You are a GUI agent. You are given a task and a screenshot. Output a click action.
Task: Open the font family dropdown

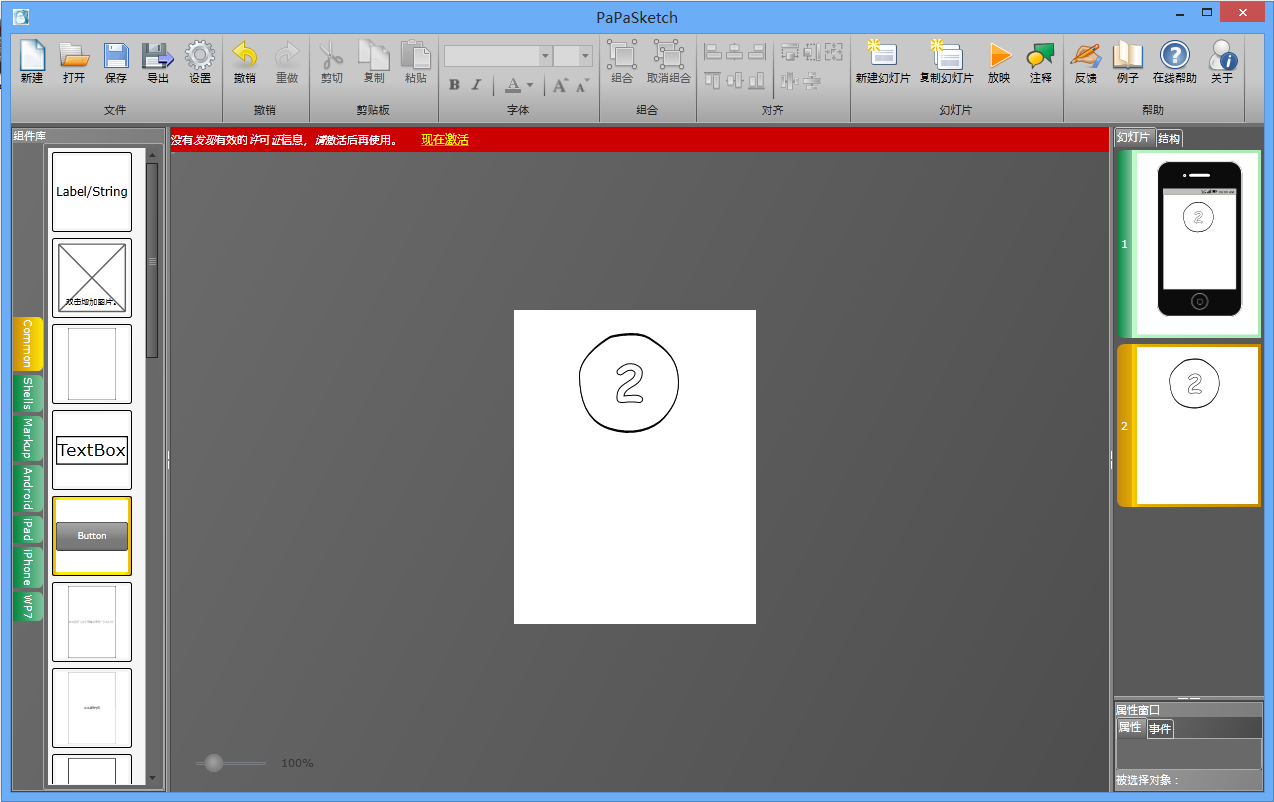[x=546, y=56]
